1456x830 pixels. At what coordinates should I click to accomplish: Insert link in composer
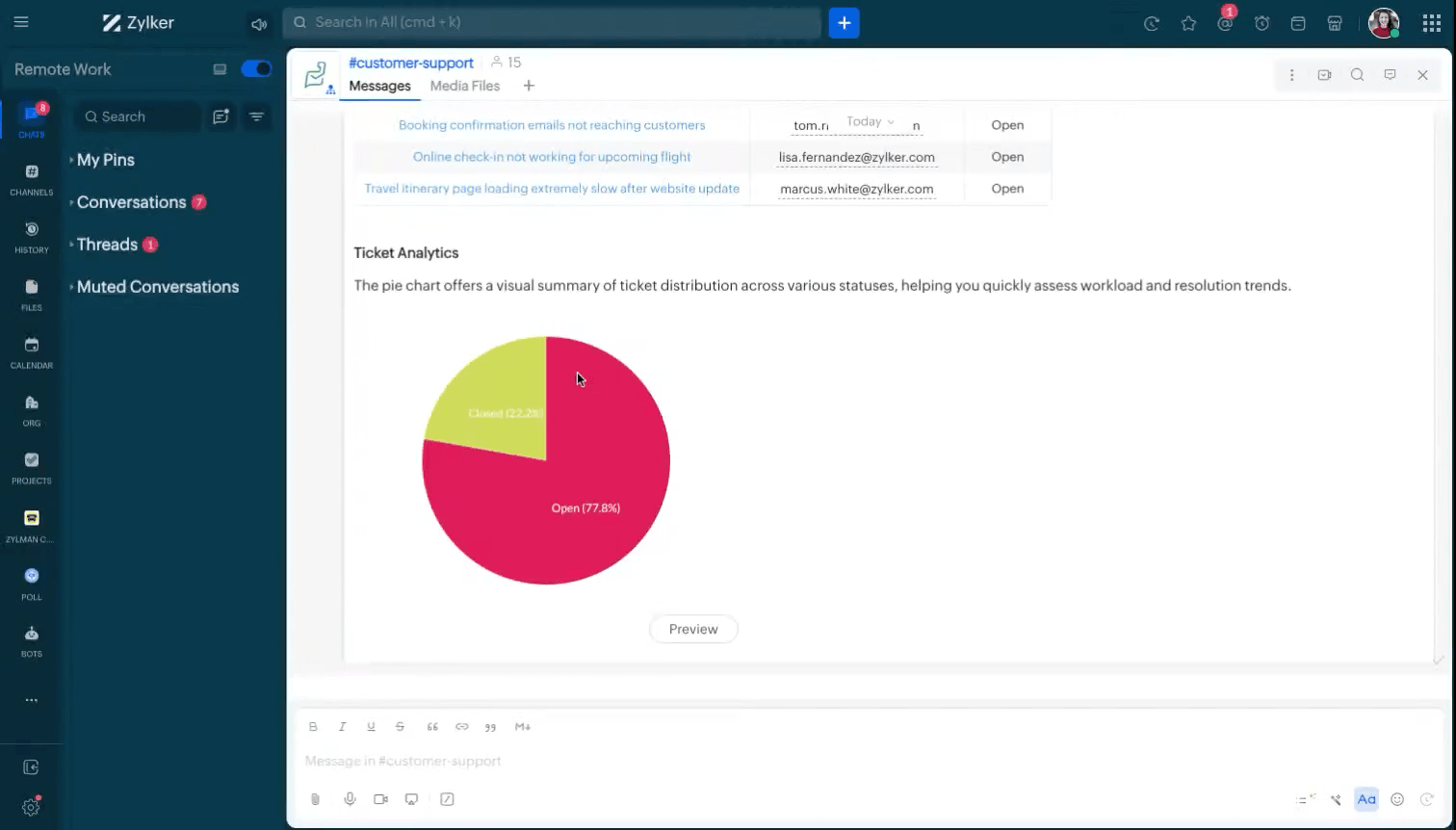coord(462,727)
